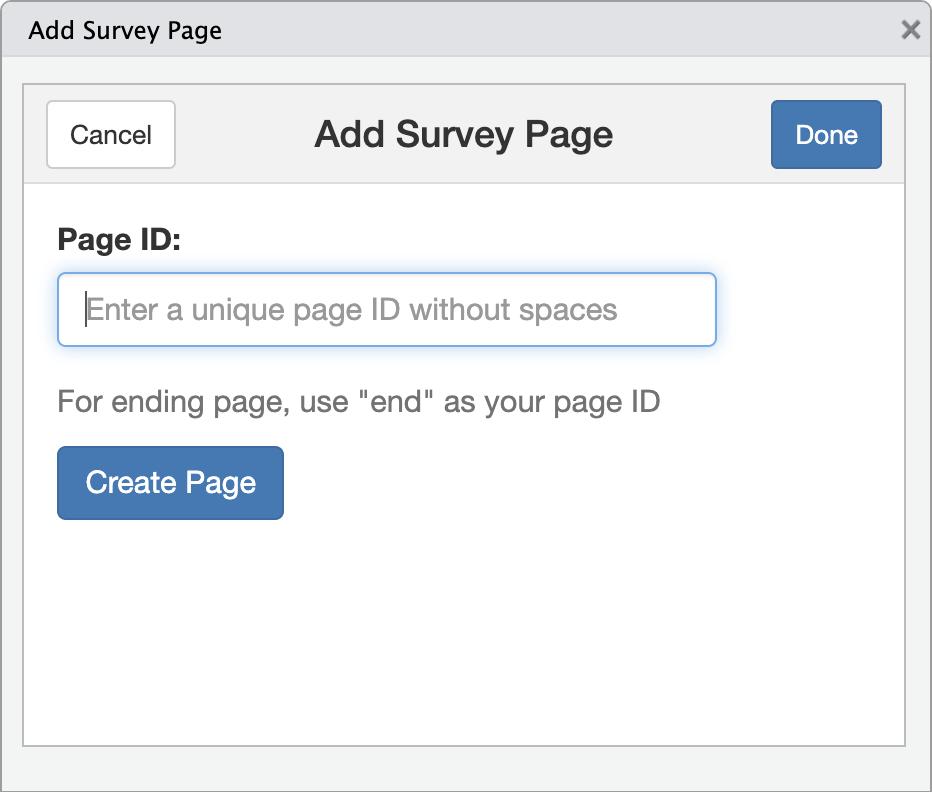932x792 pixels.
Task: Dismiss the dialog using the X icon
Action: tap(910, 29)
